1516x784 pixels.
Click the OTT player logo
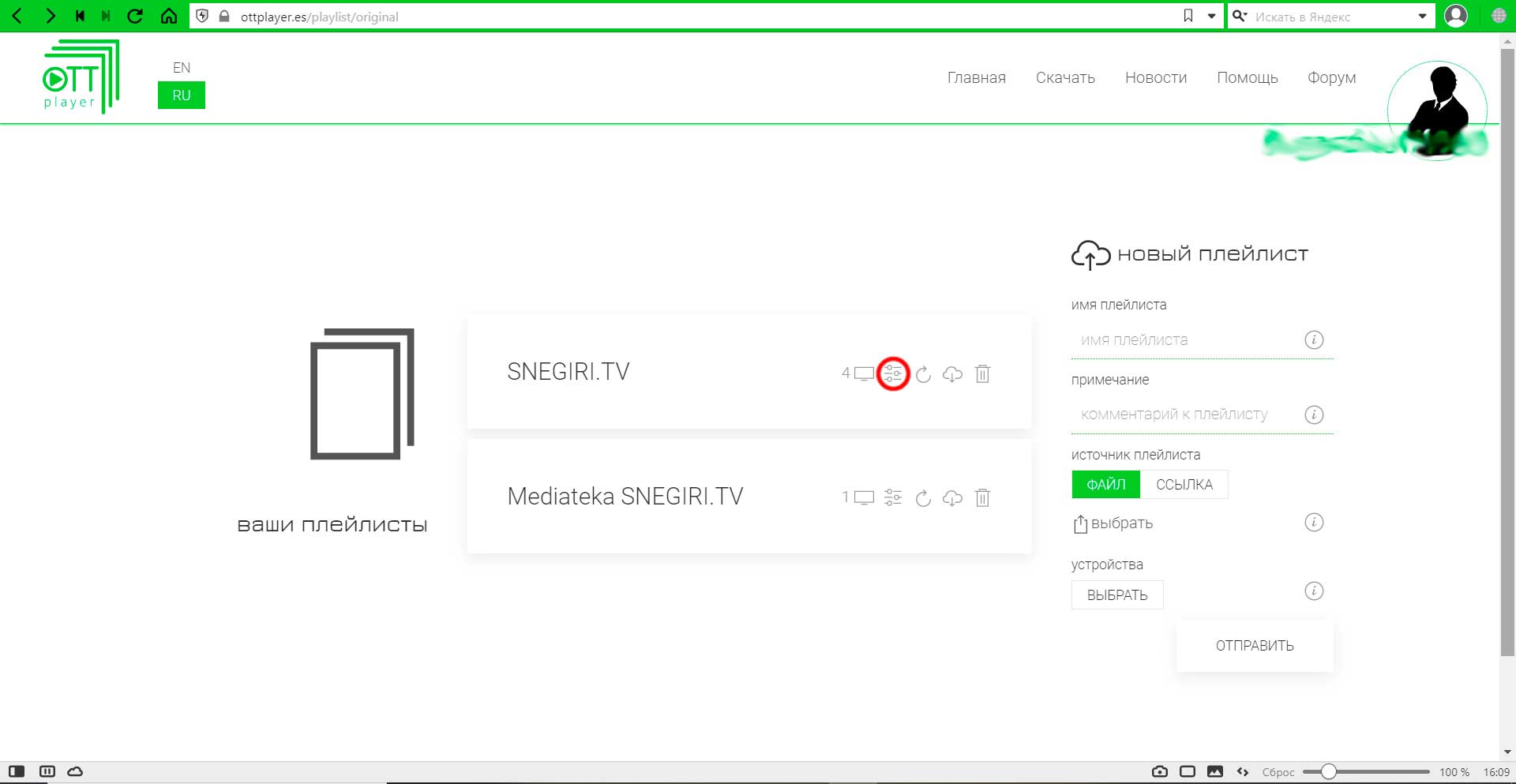coord(81,77)
